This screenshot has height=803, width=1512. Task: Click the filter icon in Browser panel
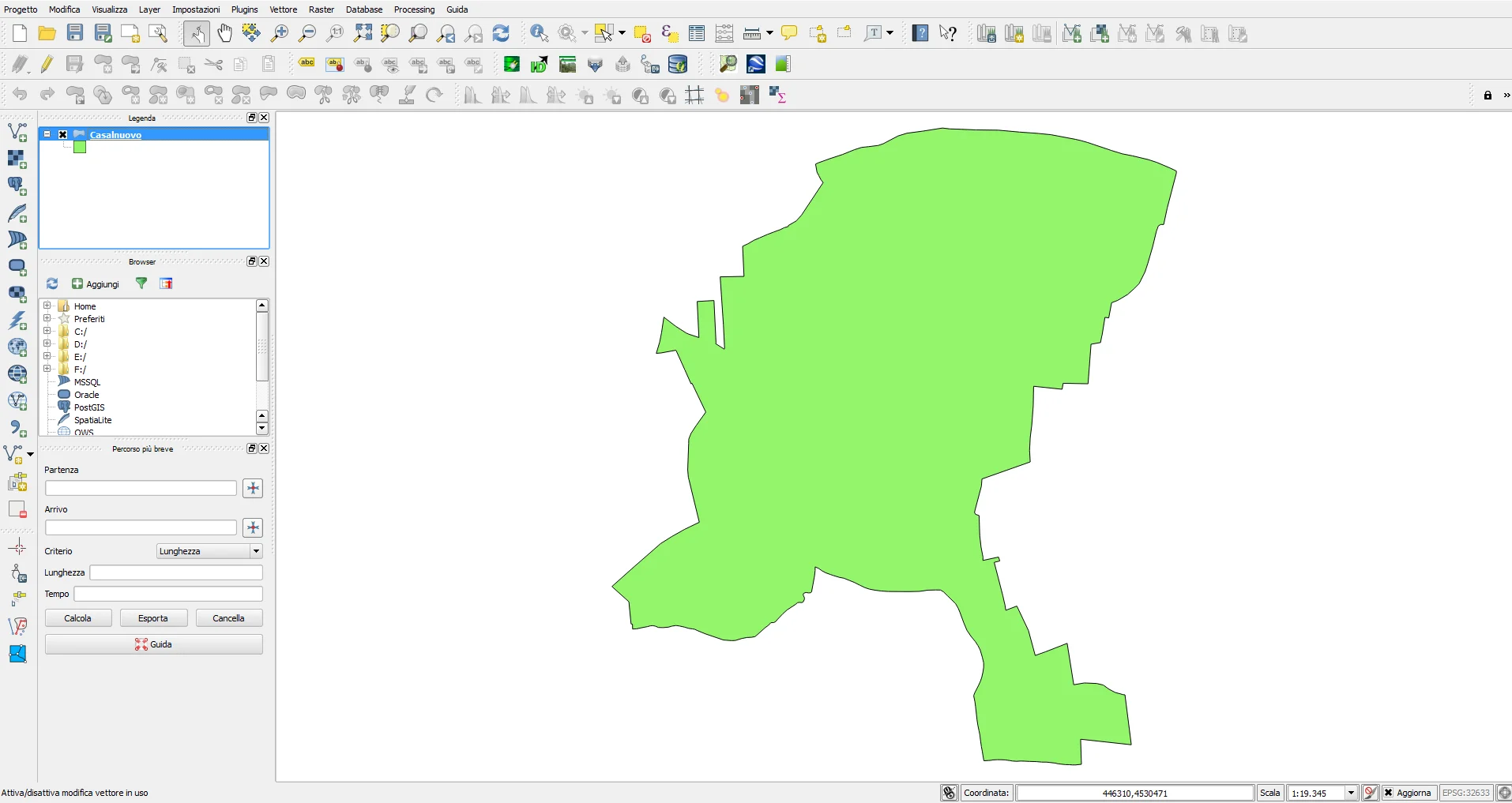click(141, 283)
